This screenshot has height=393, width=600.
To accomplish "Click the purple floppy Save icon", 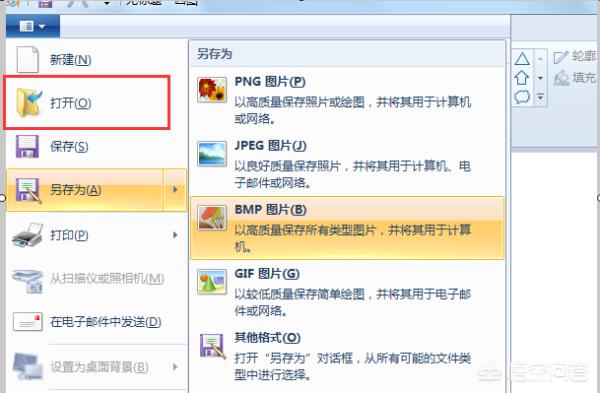I will pyautogui.click(x=27, y=146).
